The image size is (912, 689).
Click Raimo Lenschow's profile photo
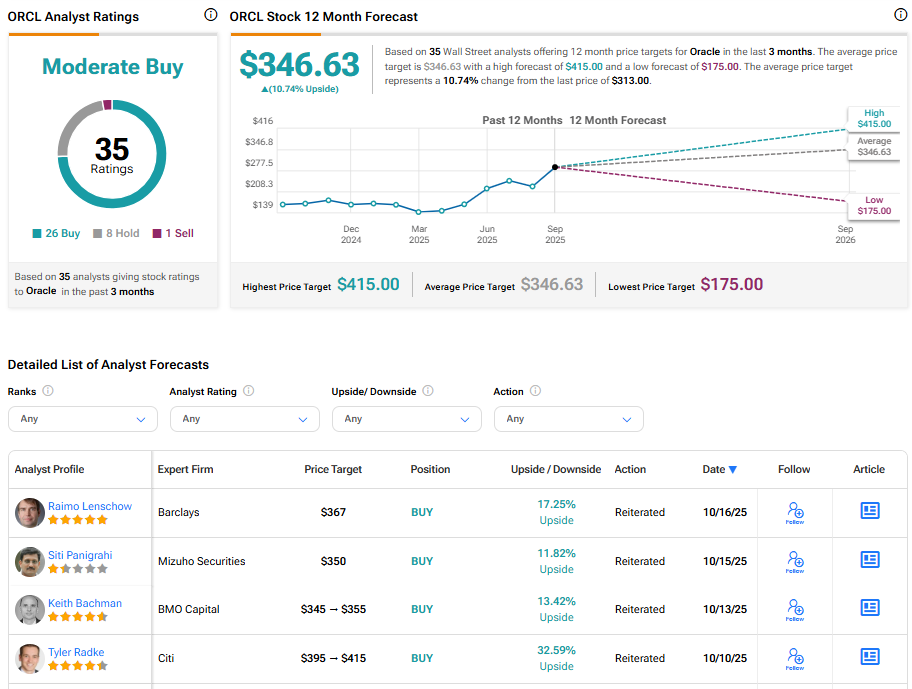click(x=30, y=513)
